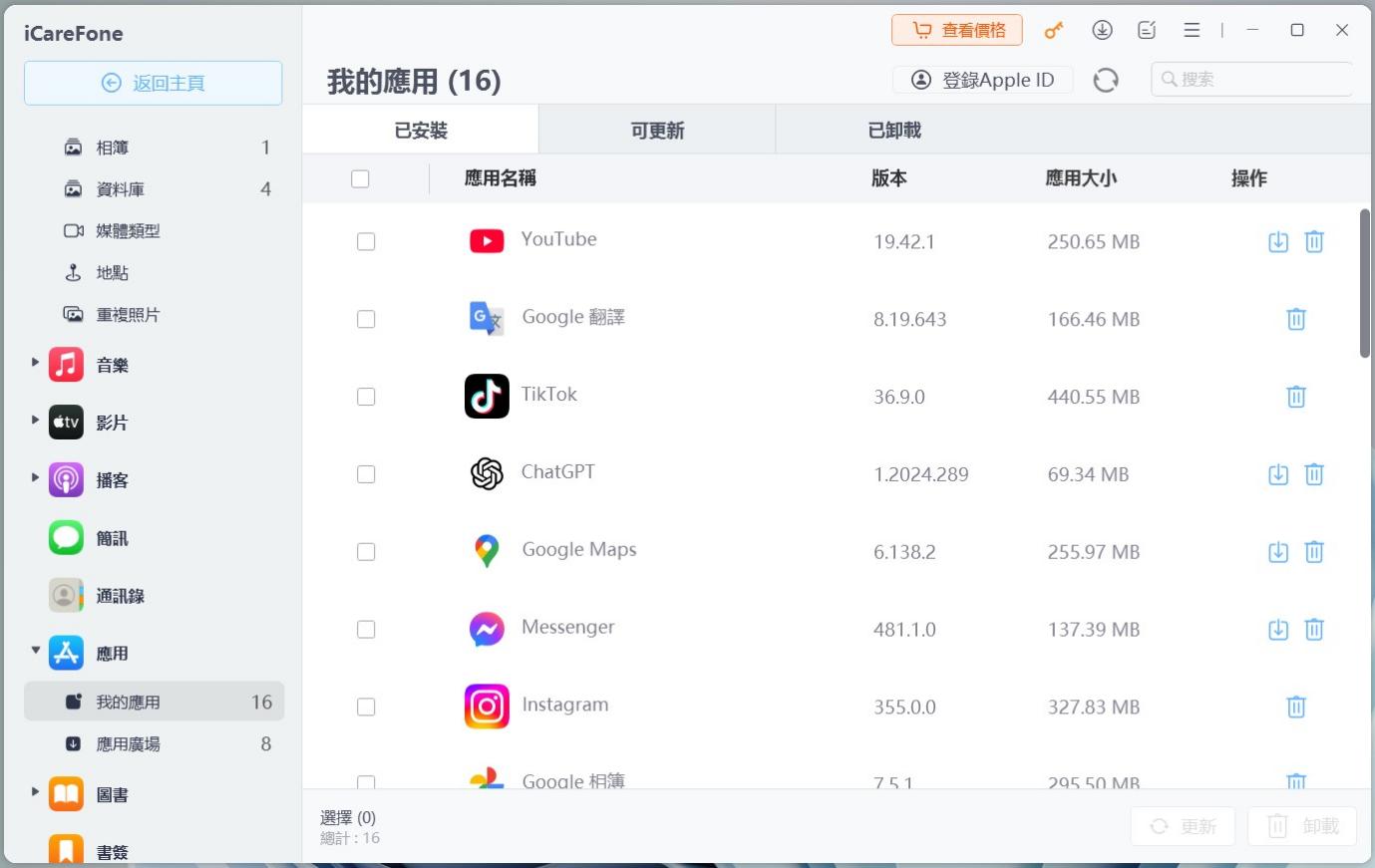
Task: Check the YouTube row checkbox
Action: pyautogui.click(x=366, y=241)
